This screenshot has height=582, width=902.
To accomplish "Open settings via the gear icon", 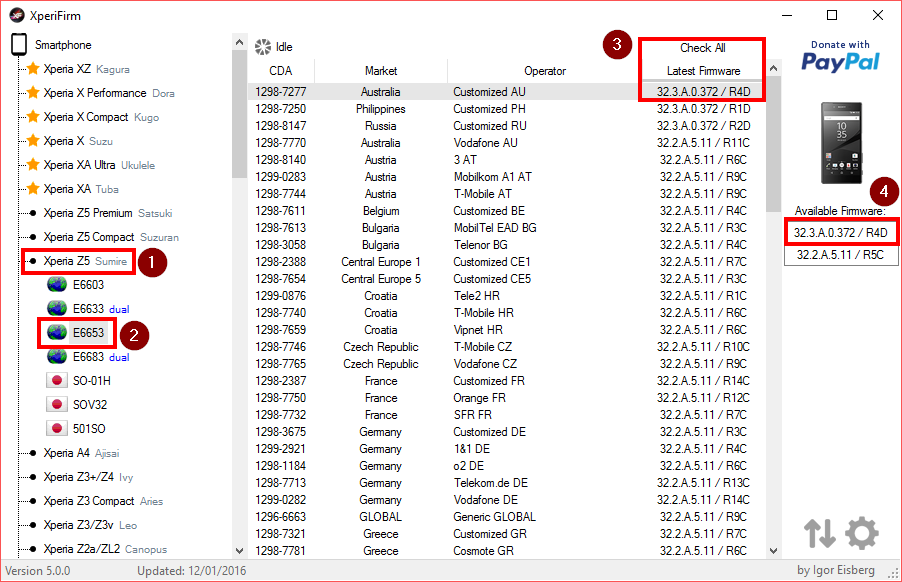I will (x=861, y=533).
